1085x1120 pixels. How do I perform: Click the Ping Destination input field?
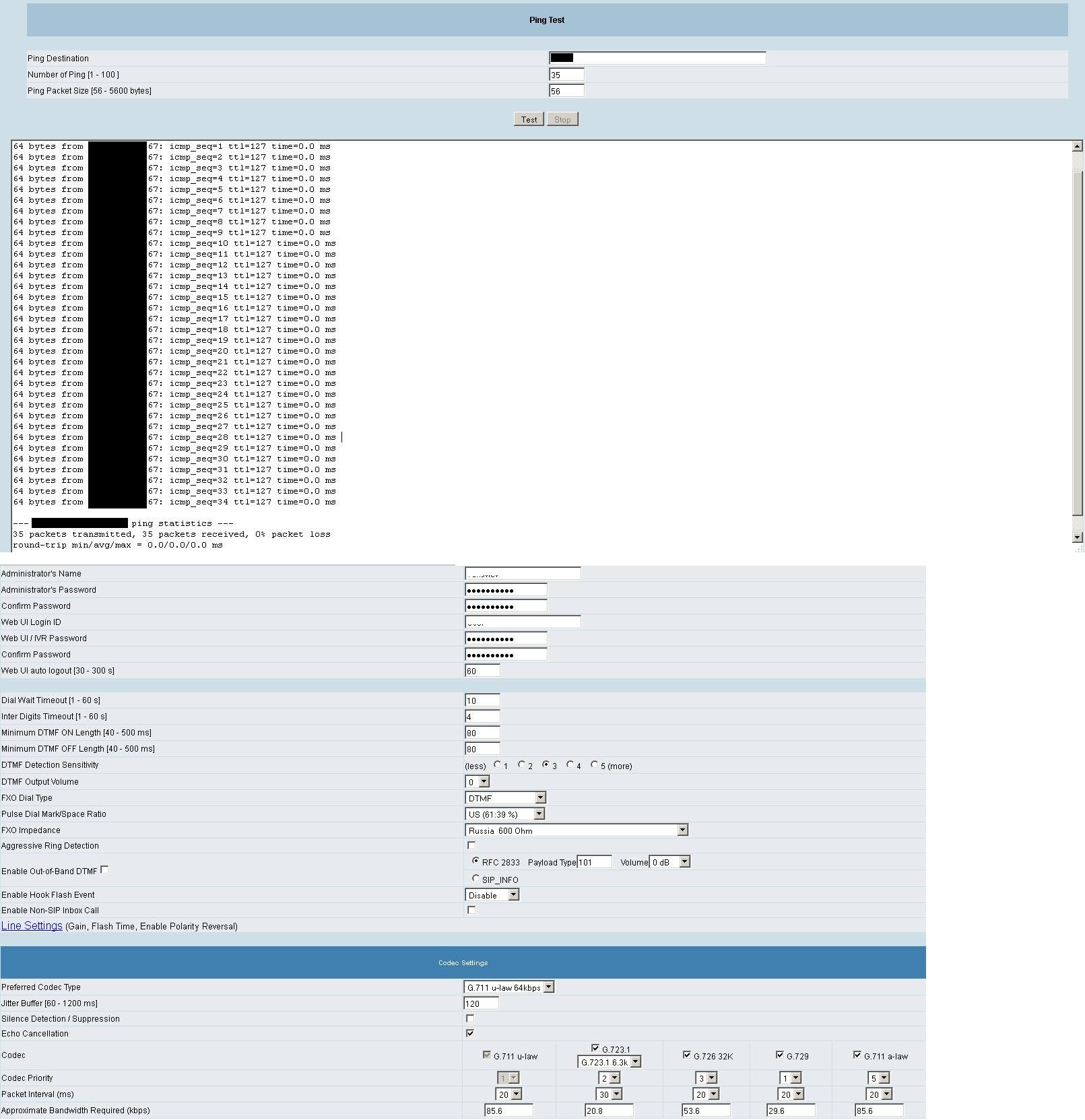coord(657,58)
